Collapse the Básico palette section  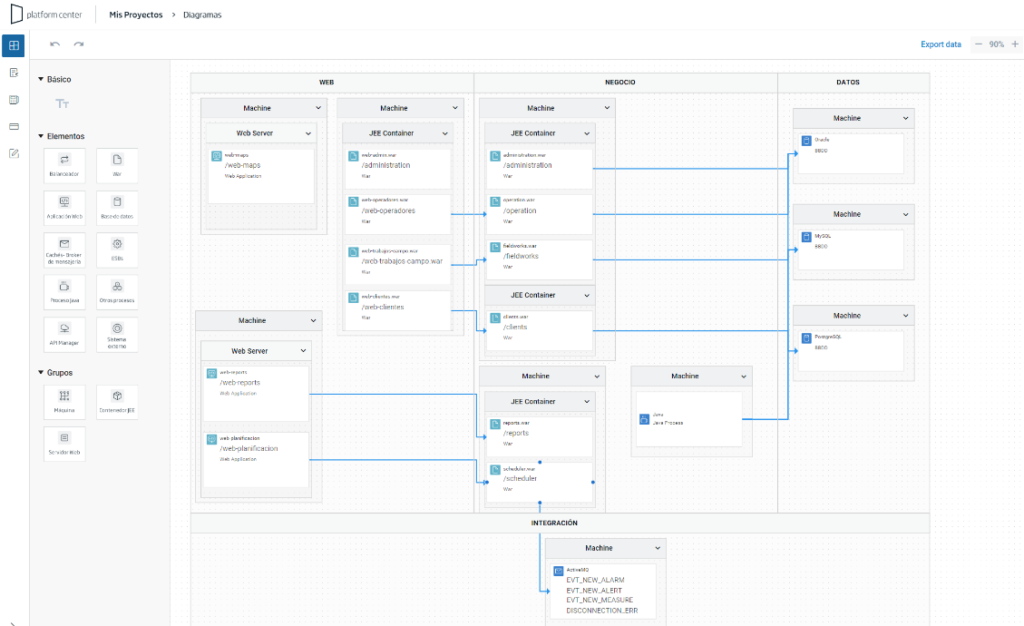pyautogui.click(x=40, y=79)
